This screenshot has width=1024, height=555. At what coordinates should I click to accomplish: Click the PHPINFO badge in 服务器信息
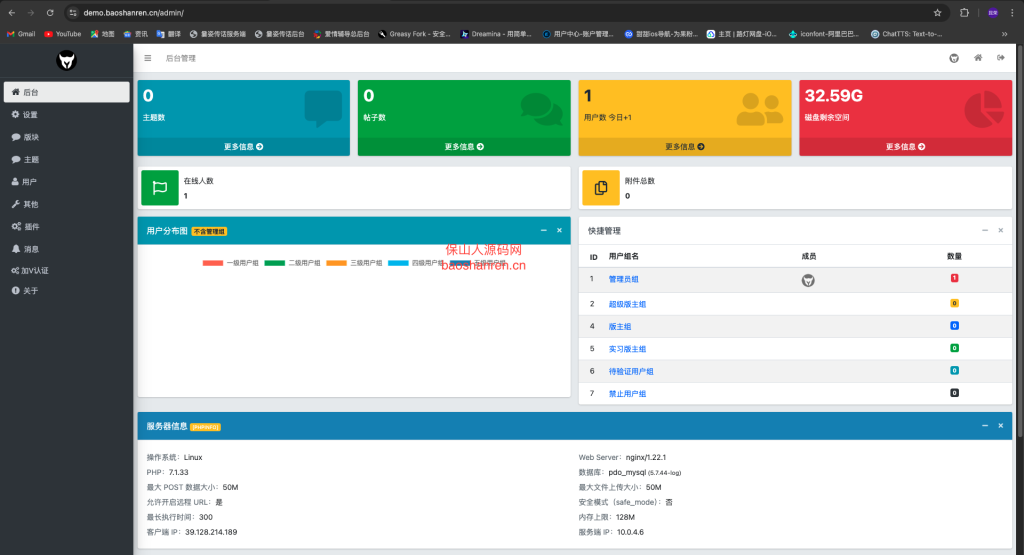pos(206,427)
